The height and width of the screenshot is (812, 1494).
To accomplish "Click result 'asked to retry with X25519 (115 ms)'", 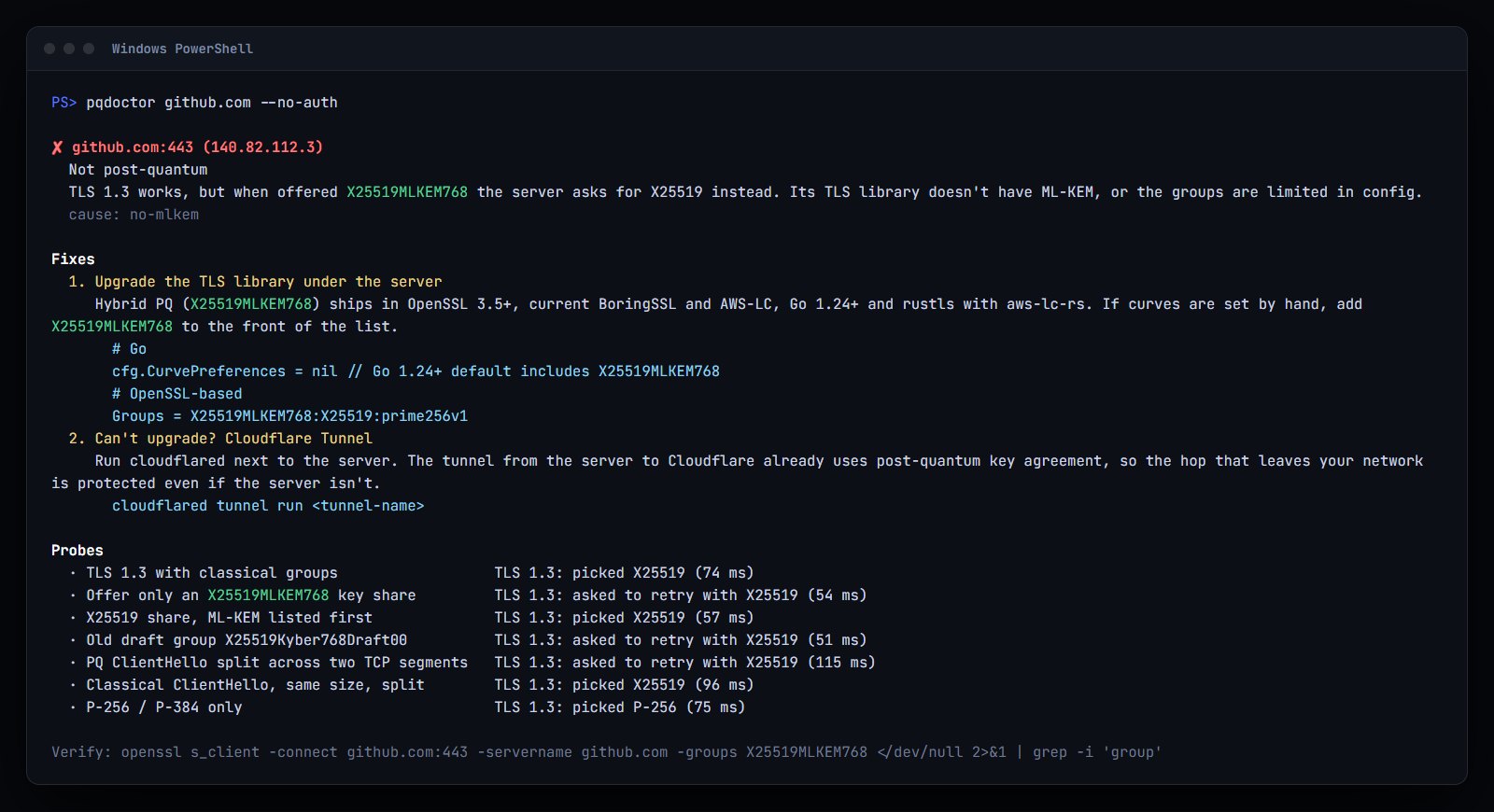I will tap(724, 663).
